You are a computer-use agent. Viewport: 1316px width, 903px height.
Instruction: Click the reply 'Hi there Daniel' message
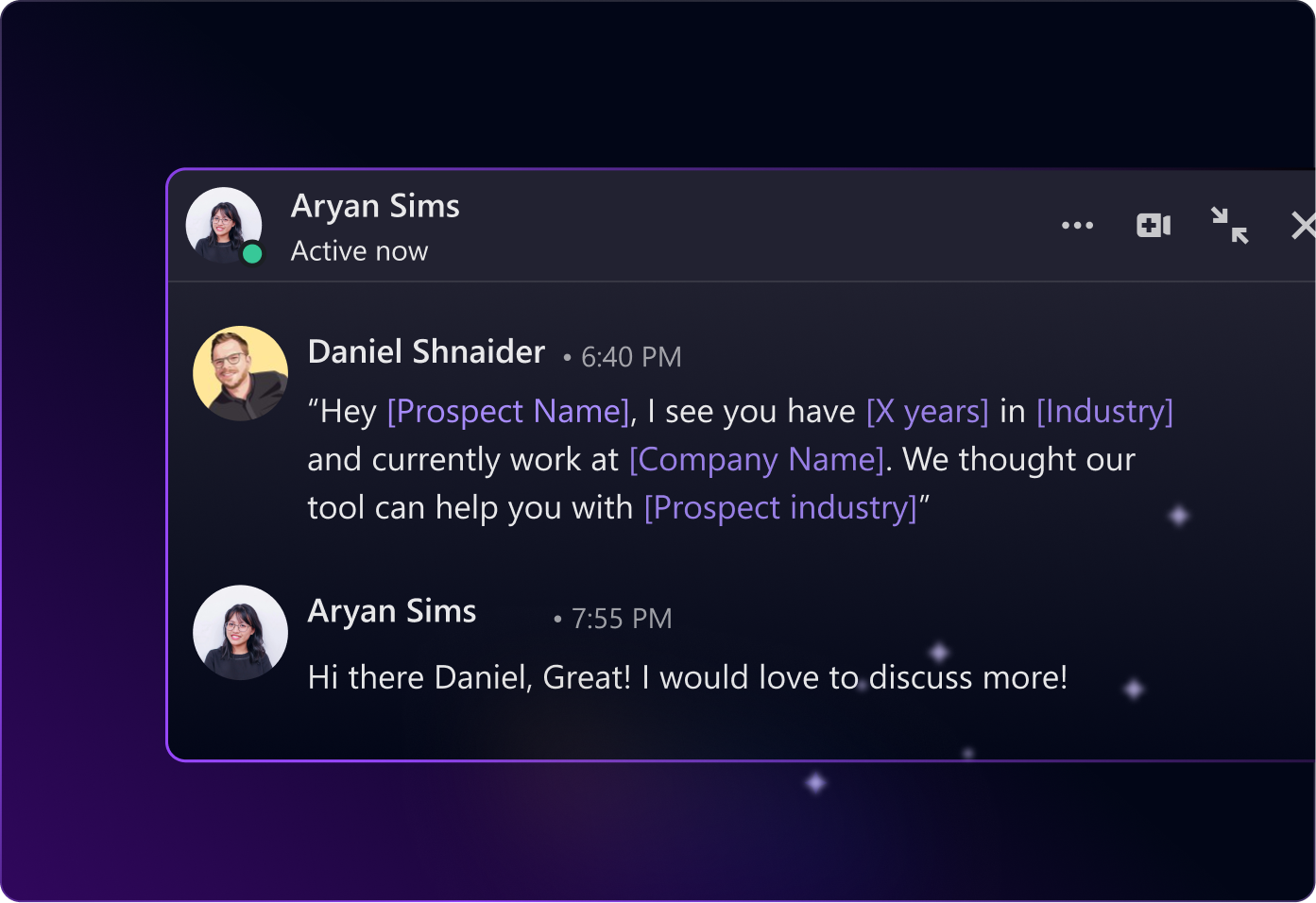pos(688,678)
